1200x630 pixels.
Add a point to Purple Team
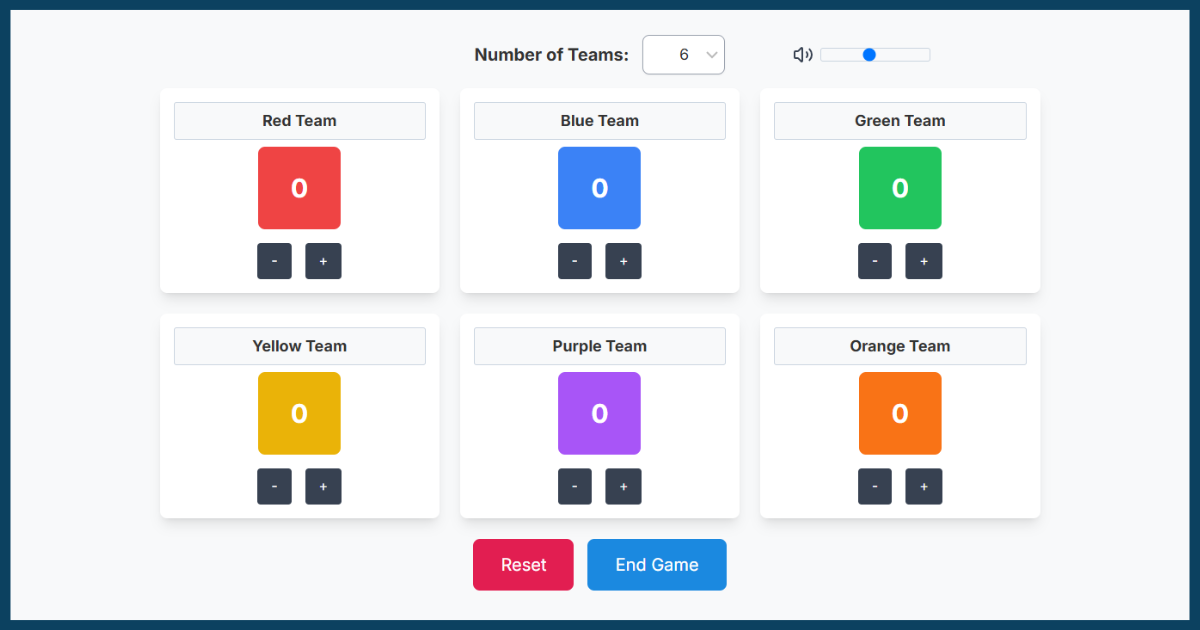click(x=623, y=487)
